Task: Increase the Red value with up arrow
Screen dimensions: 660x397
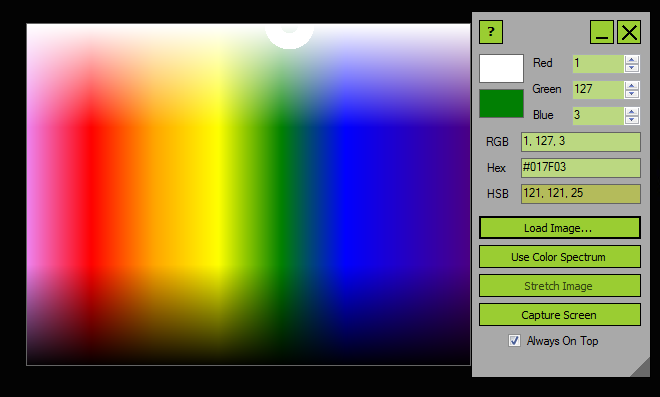Action: click(x=631, y=60)
